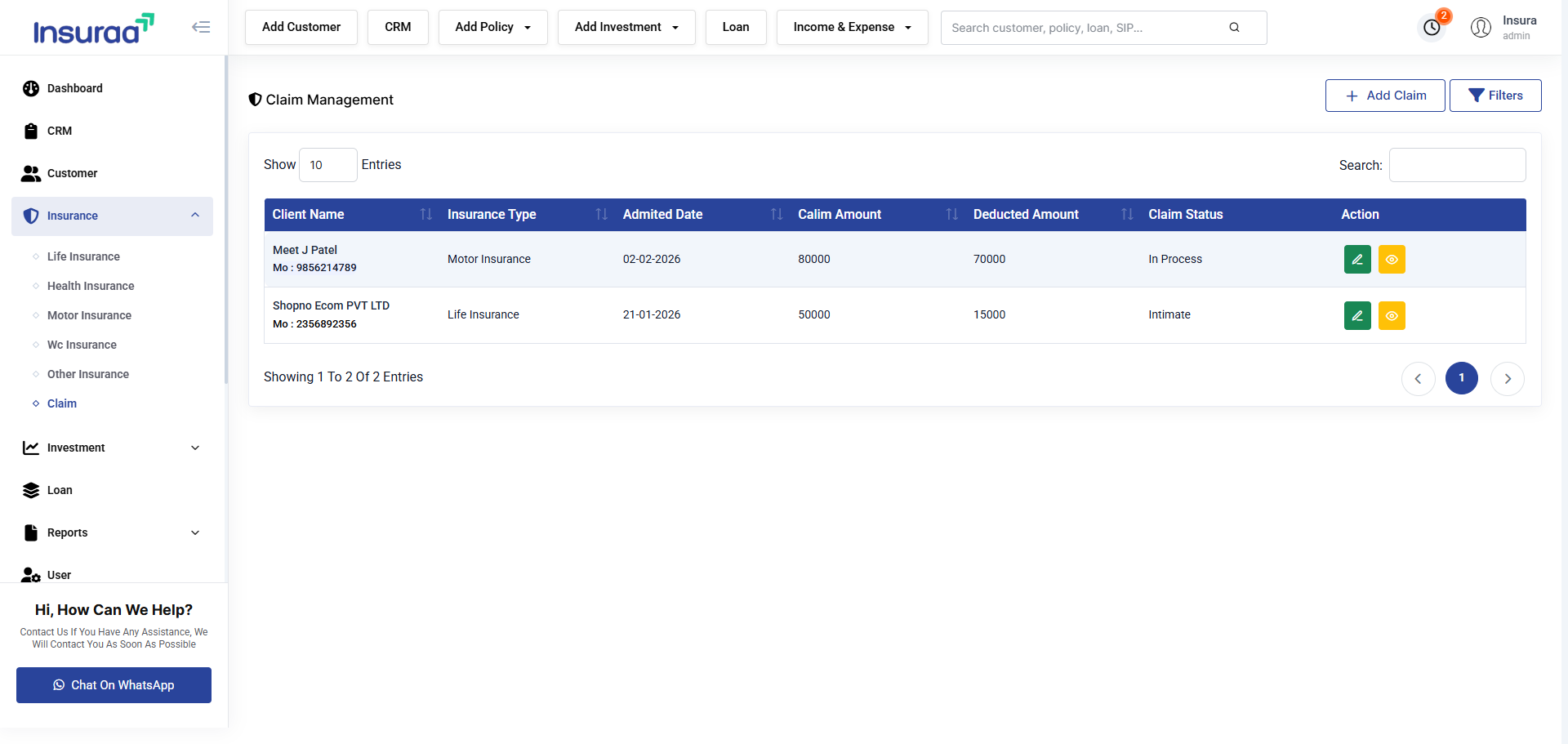Click the CRM top bar button
This screenshot has height=744, width=1568.
click(398, 27)
